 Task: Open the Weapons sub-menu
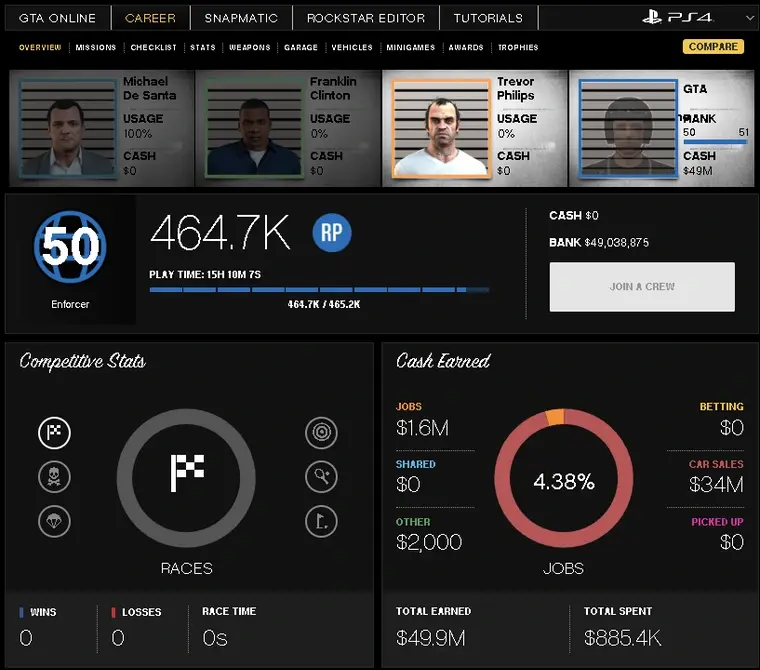coord(250,47)
